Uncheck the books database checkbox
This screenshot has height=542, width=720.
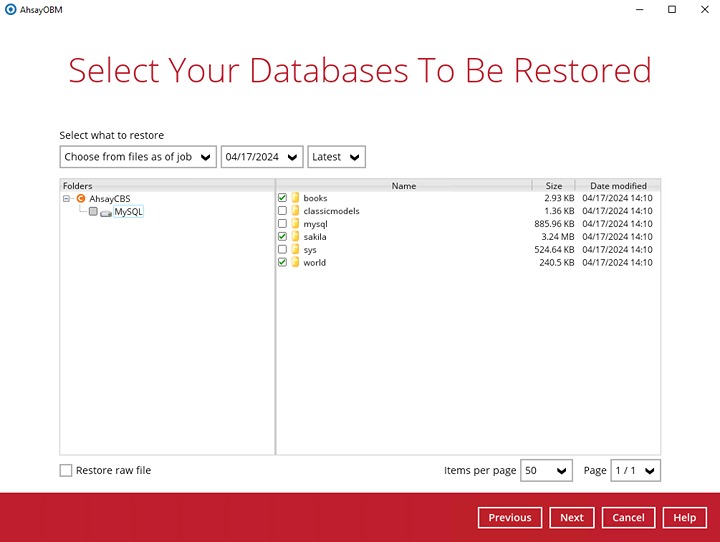click(x=282, y=198)
